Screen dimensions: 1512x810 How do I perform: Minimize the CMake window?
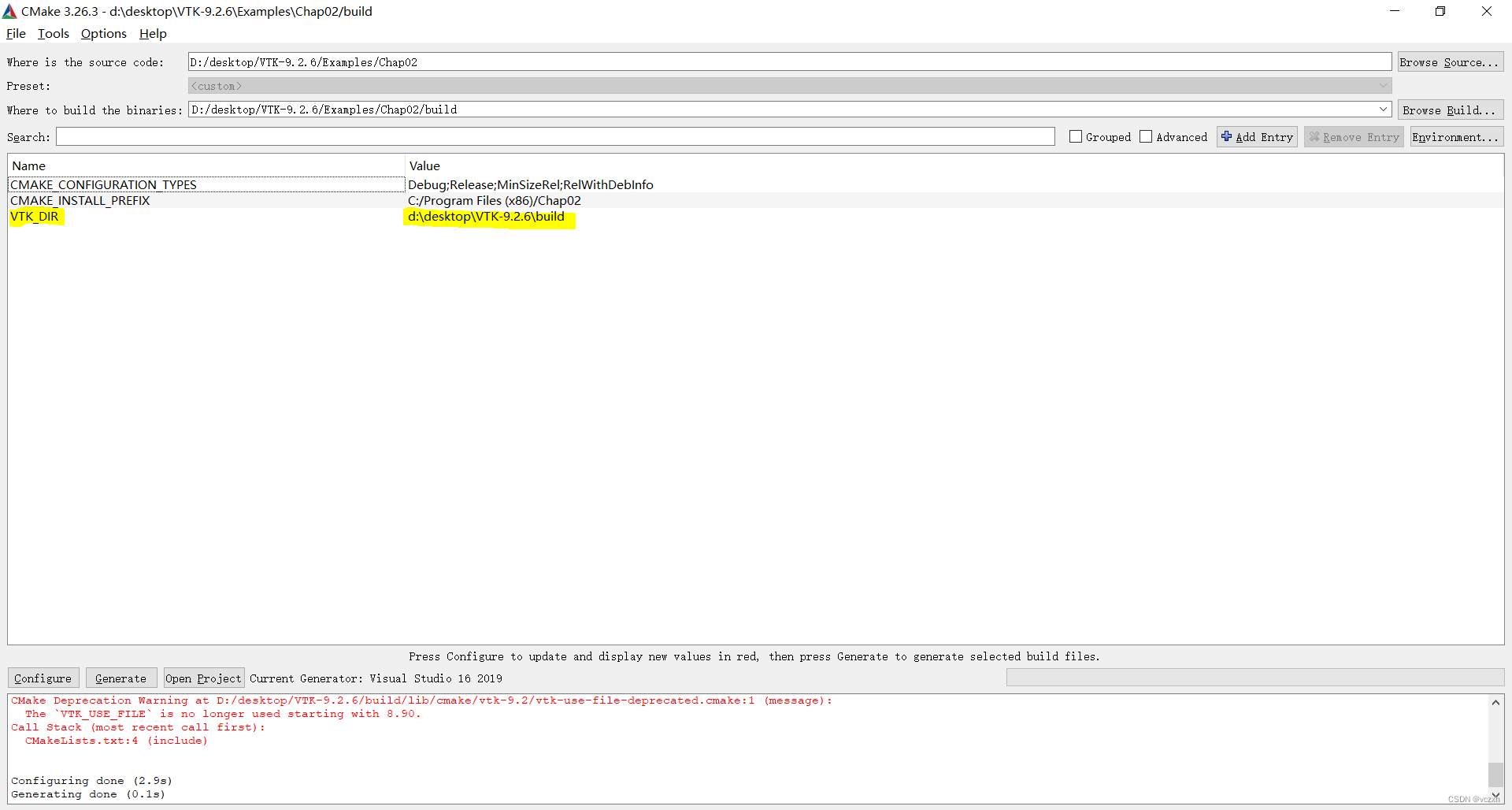tap(1395, 11)
